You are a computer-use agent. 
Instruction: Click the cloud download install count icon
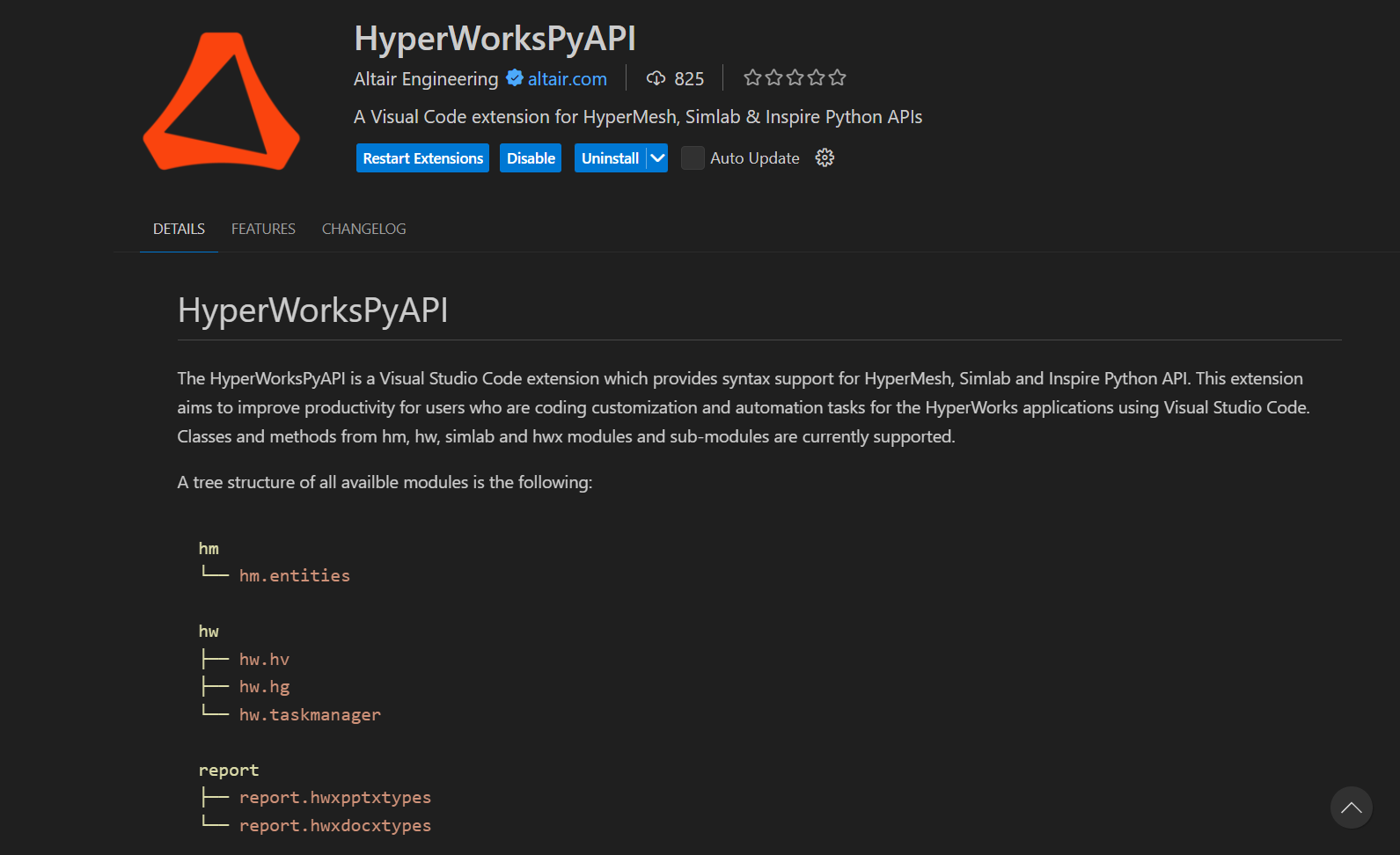pyautogui.click(x=656, y=78)
